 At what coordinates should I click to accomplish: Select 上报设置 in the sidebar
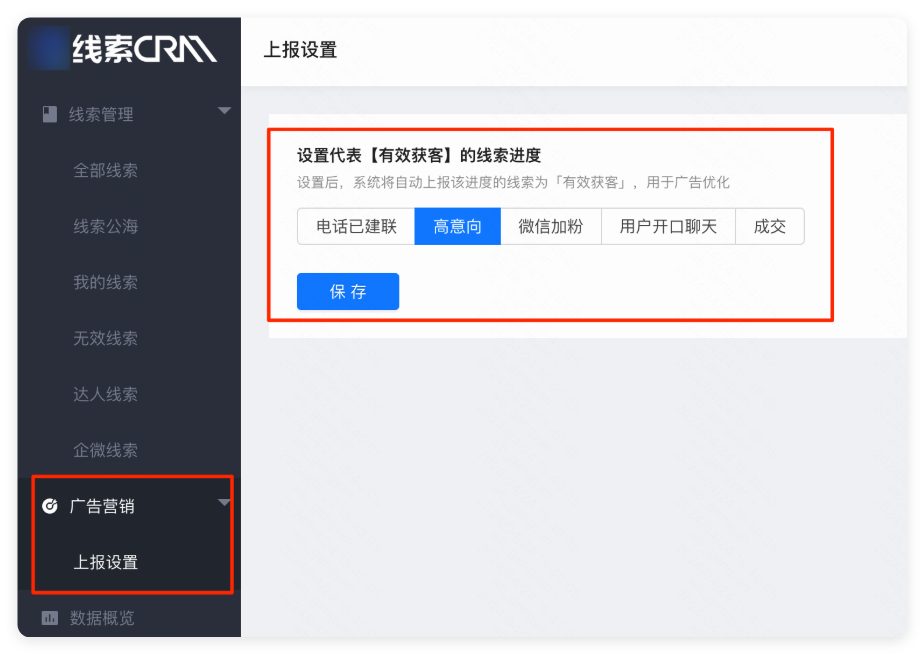(105, 563)
